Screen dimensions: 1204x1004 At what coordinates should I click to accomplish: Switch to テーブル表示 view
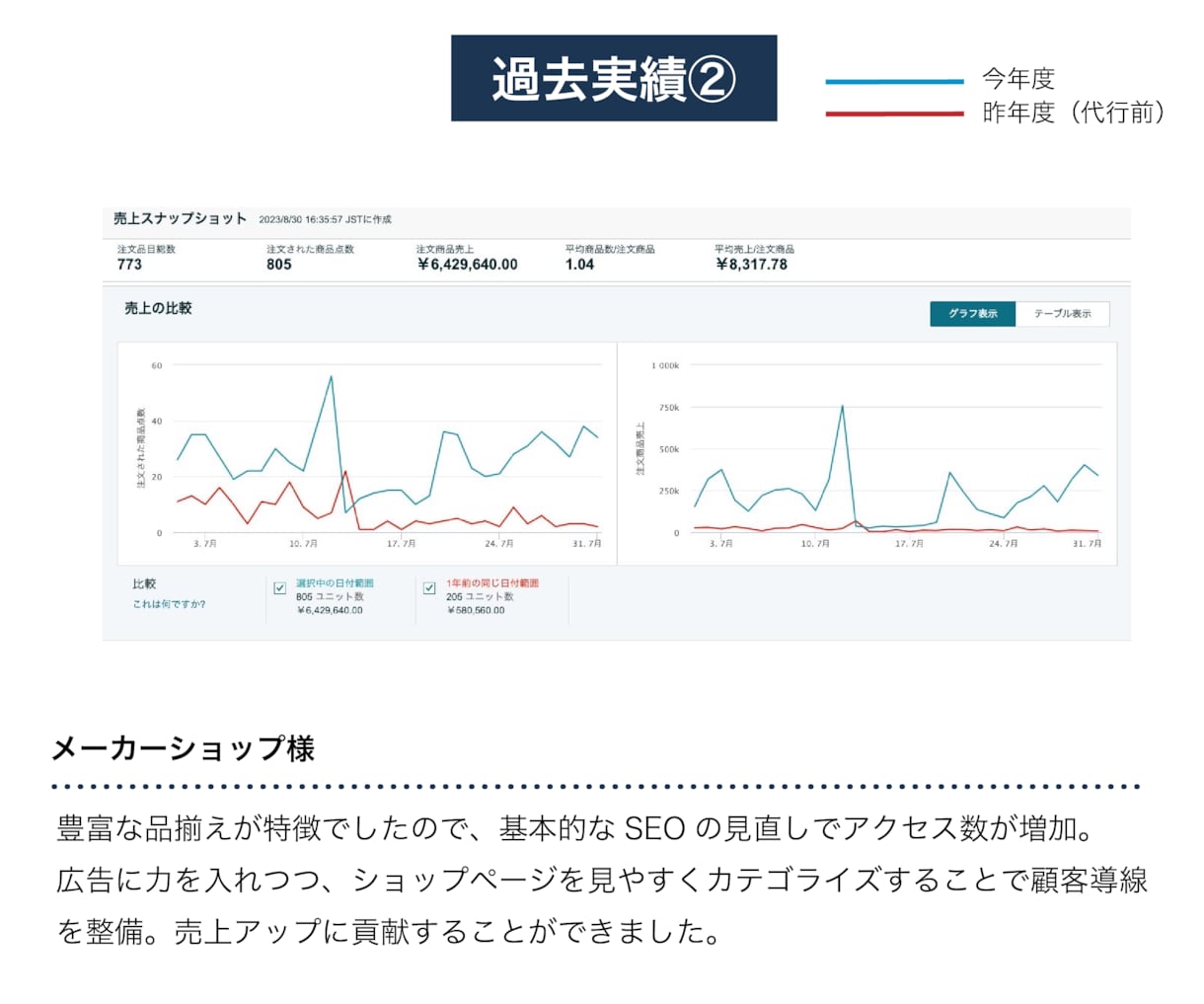(x=1062, y=314)
